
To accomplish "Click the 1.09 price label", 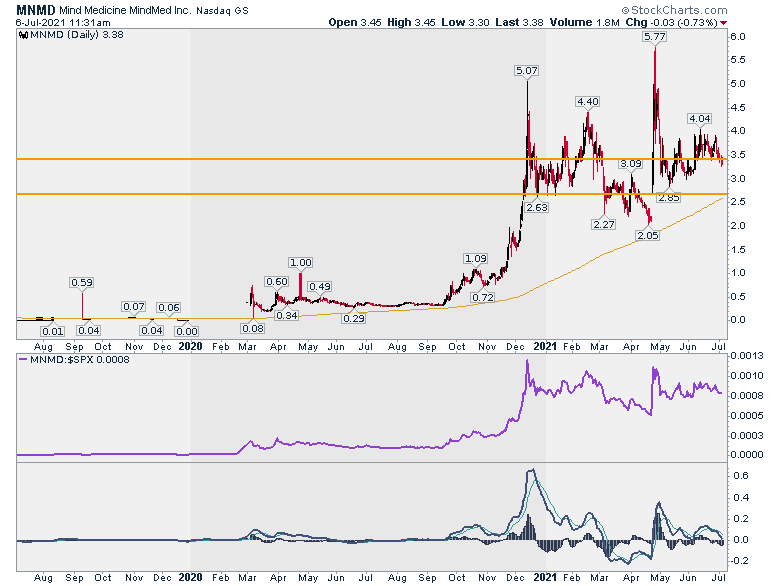I will coord(475,259).
